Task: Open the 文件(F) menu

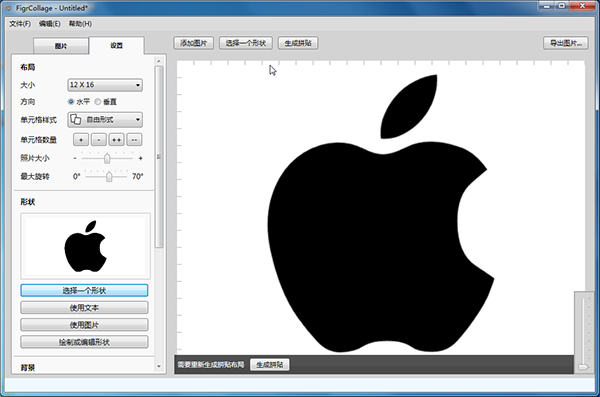Action: tap(20, 24)
